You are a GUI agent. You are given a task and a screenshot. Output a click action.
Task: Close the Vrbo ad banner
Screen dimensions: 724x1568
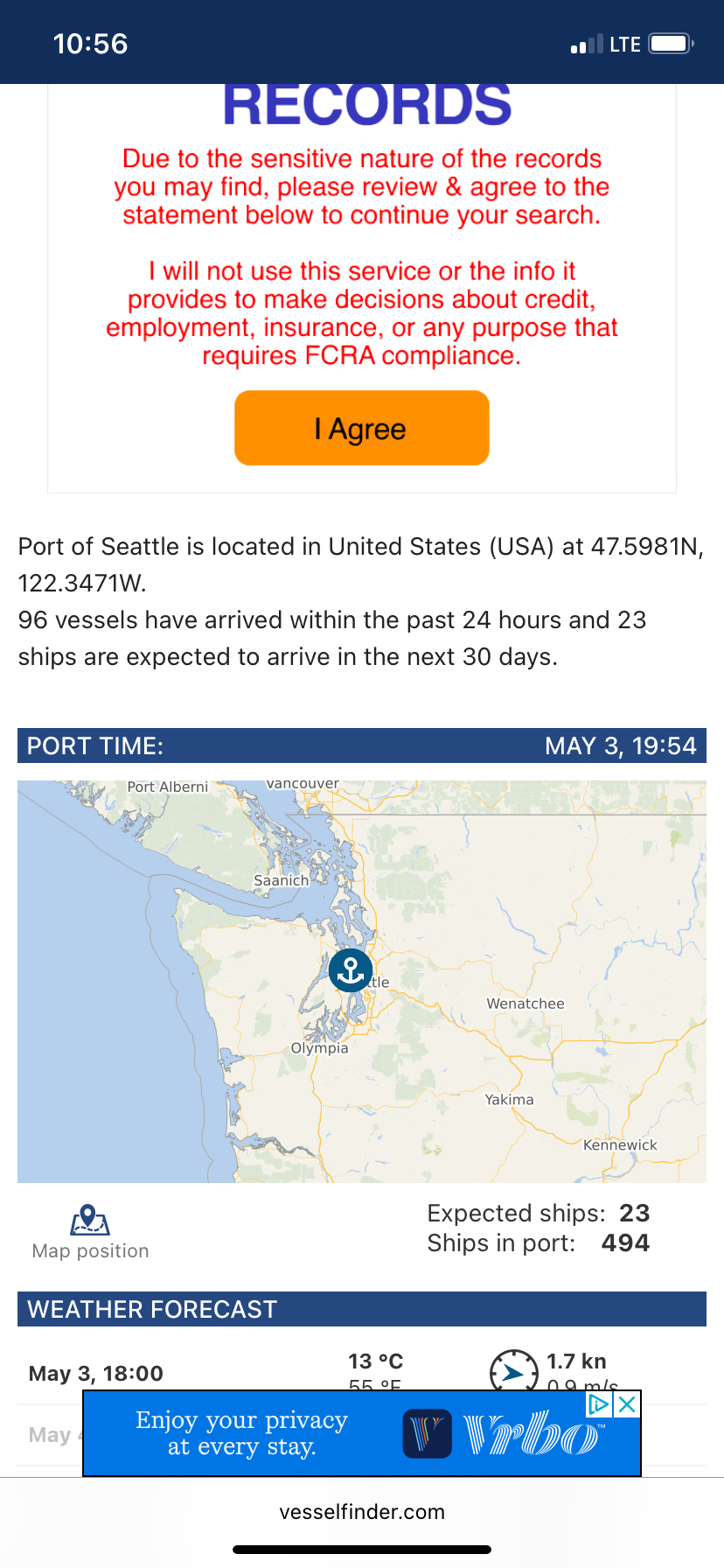click(627, 1405)
